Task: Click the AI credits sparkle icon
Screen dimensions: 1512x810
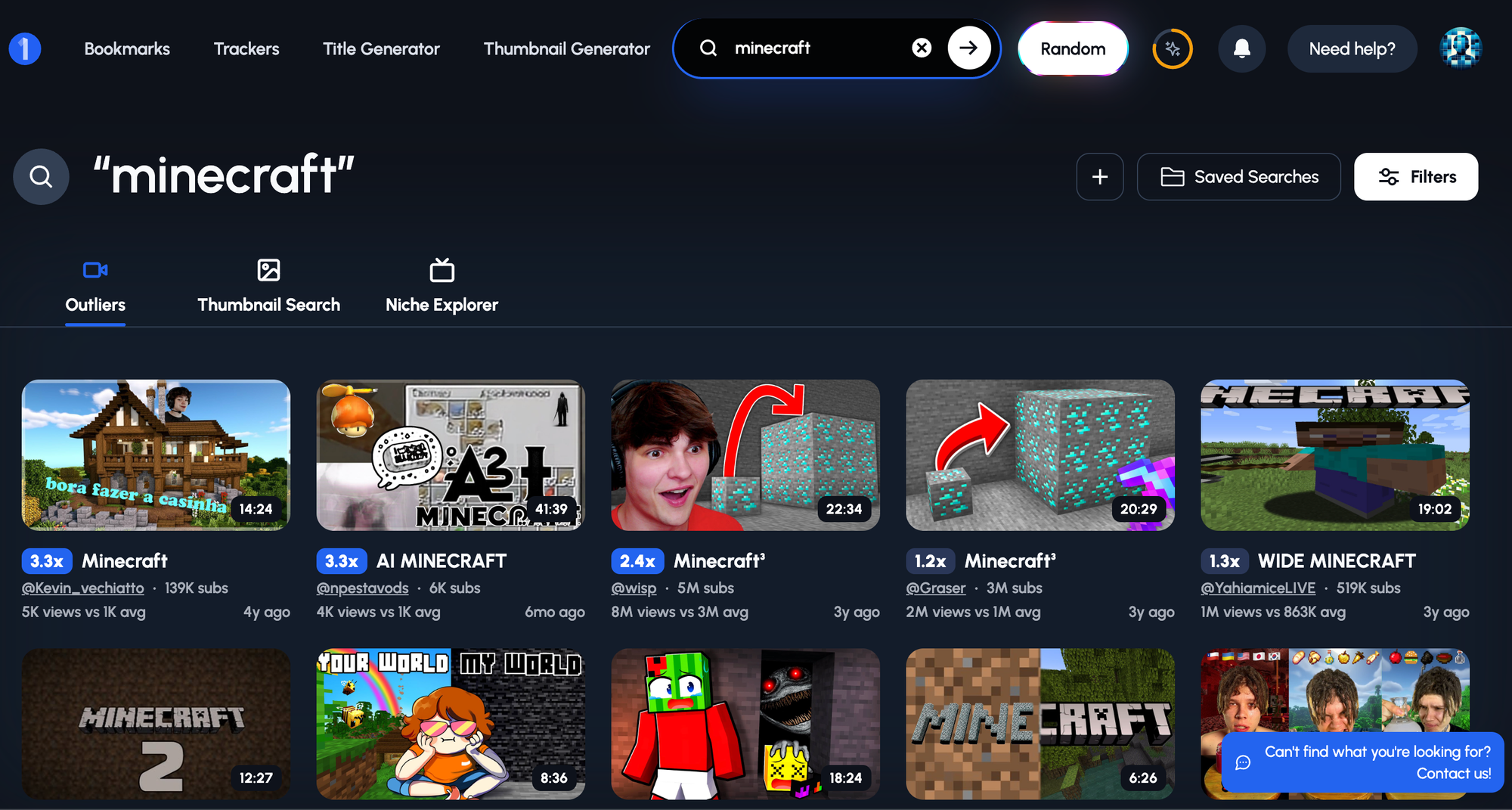Action: point(1172,49)
